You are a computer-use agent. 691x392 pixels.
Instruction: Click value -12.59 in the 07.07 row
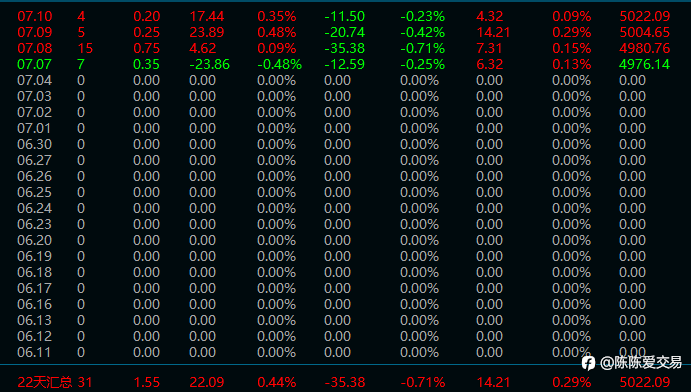345,64
